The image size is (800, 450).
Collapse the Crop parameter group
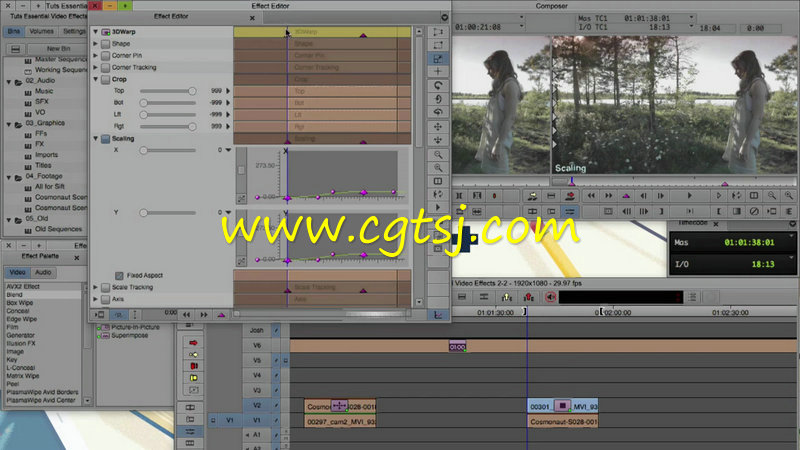click(x=95, y=79)
